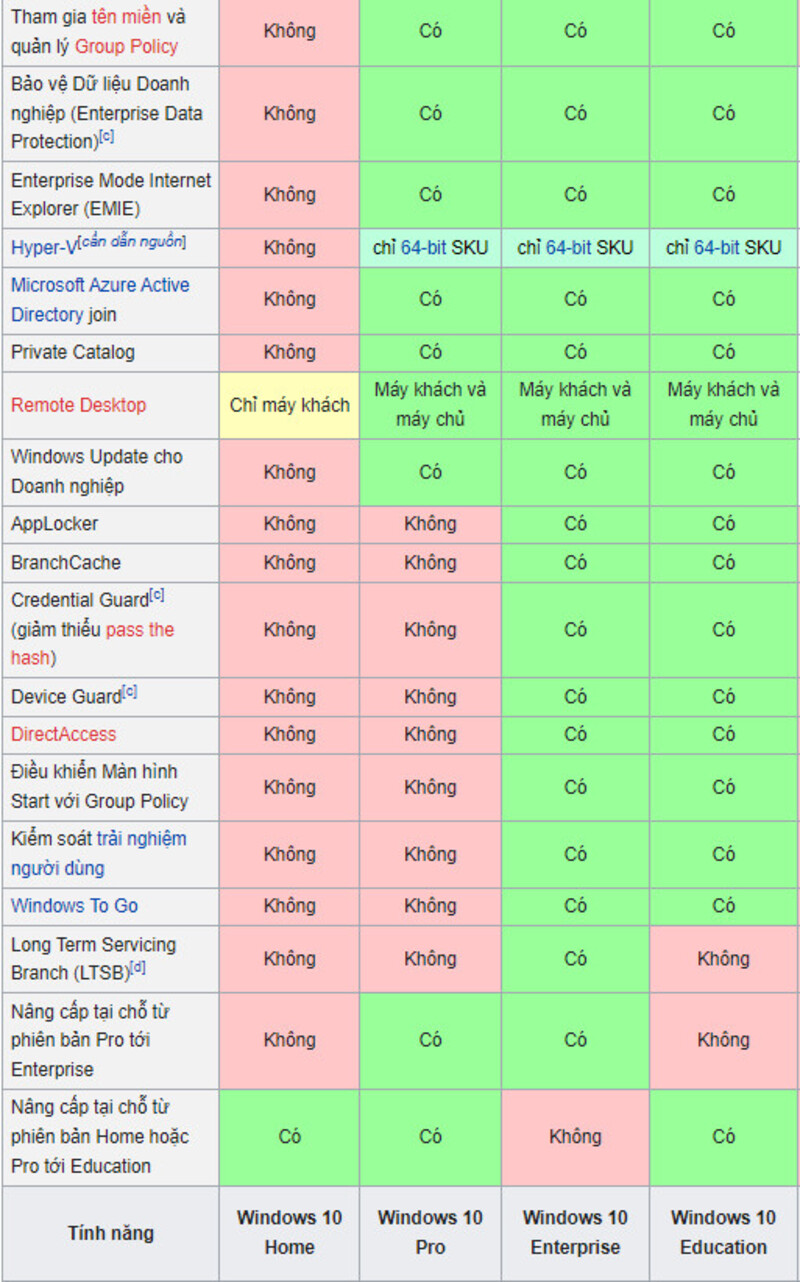
Task: Open the red "Group Policy" link in the domain row
Action: (x=126, y=46)
